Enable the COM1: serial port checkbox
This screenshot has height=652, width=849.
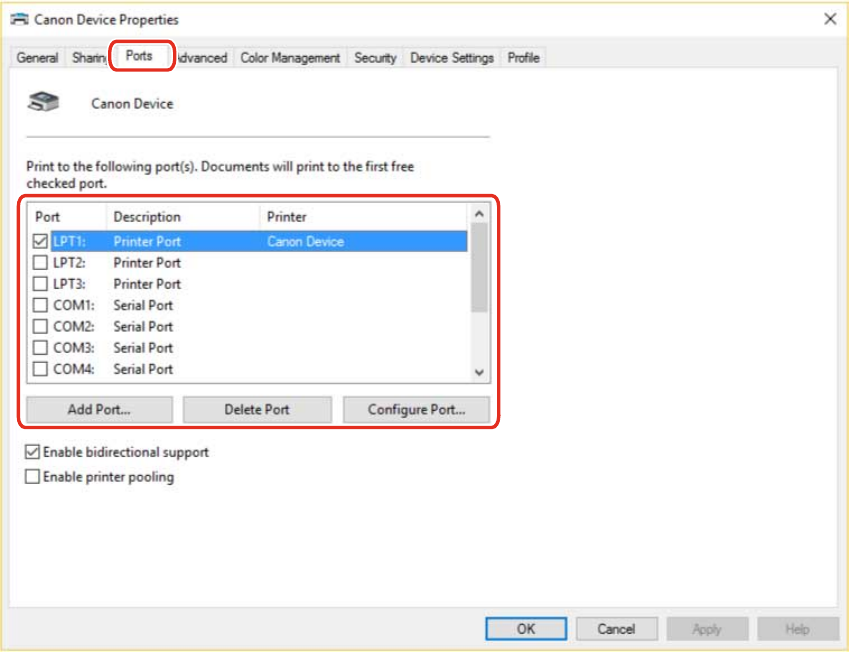pos(40,305)
